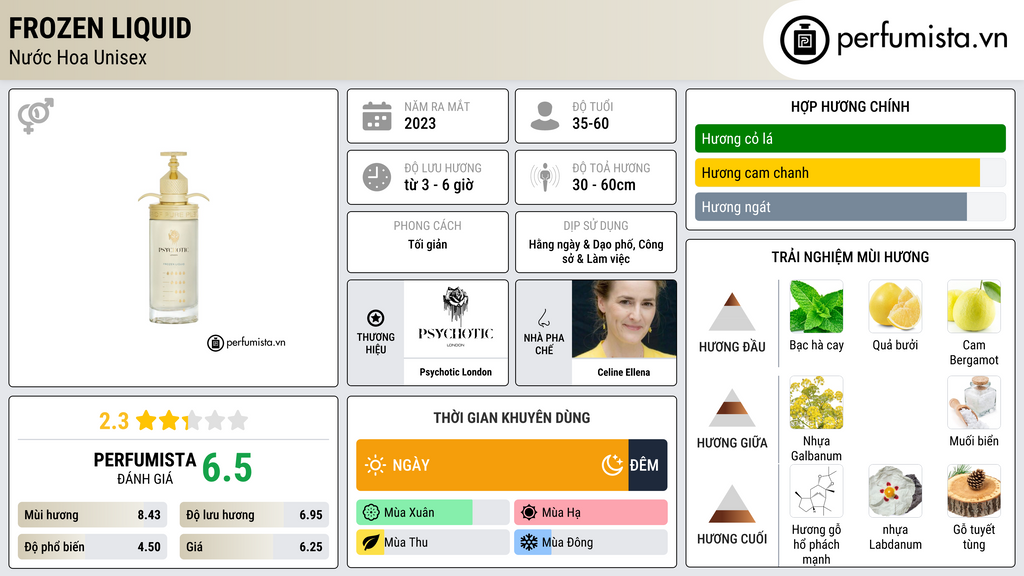Select the Muối biển note image
Image resolution: width=1024 pixels, height=576 pixels.
(974, 402)
